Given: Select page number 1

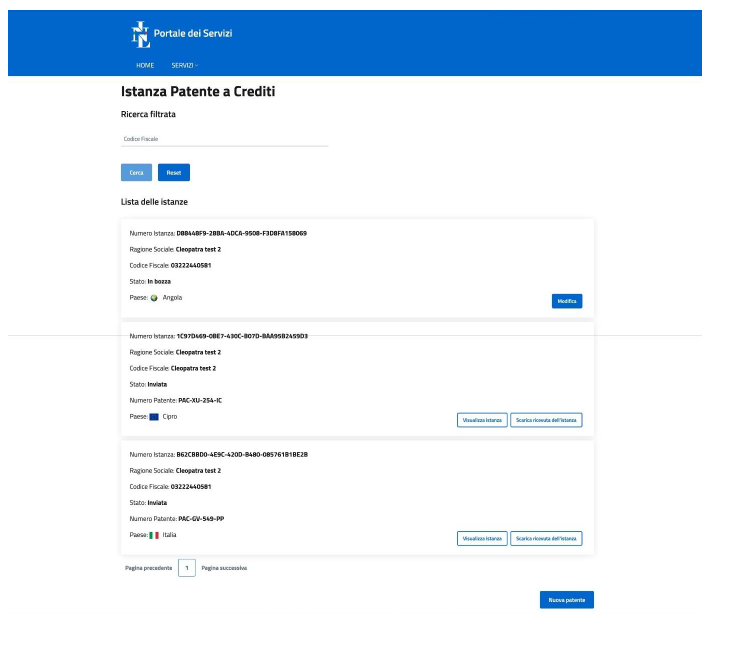Looking at the screenshot, I should tap(187, 568).
